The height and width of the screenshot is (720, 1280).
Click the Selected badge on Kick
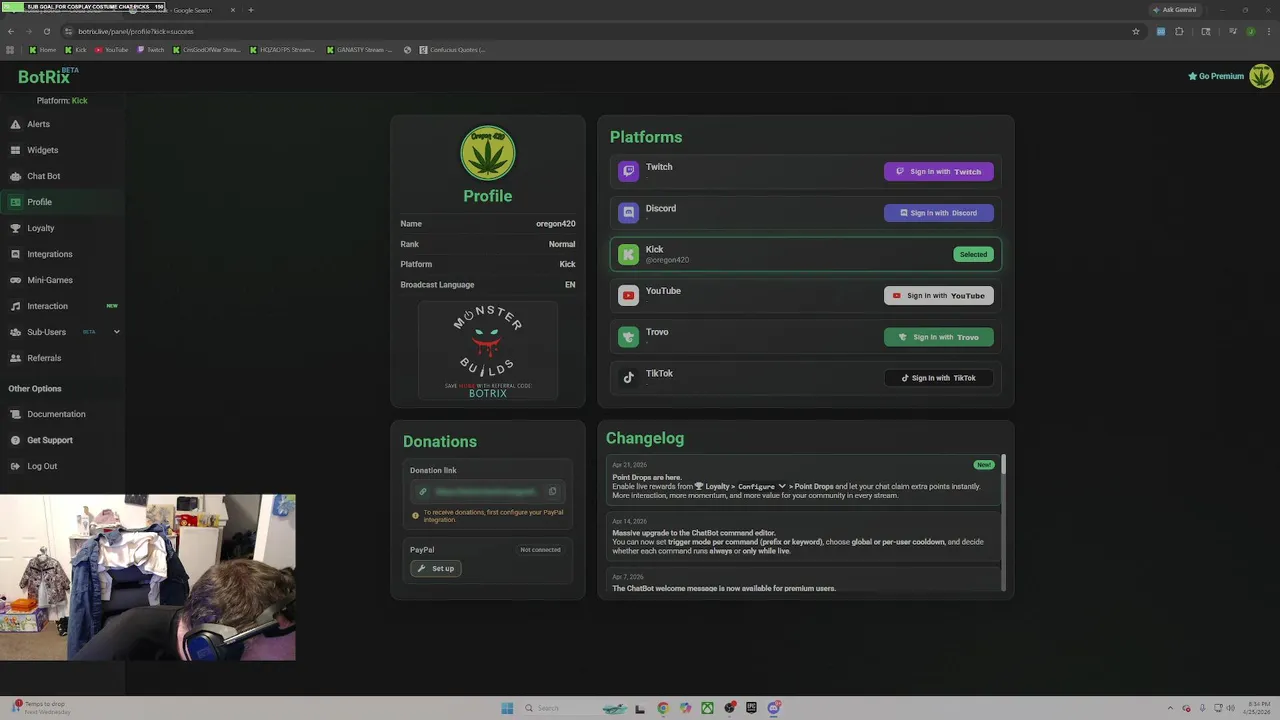tap(973, 254)
